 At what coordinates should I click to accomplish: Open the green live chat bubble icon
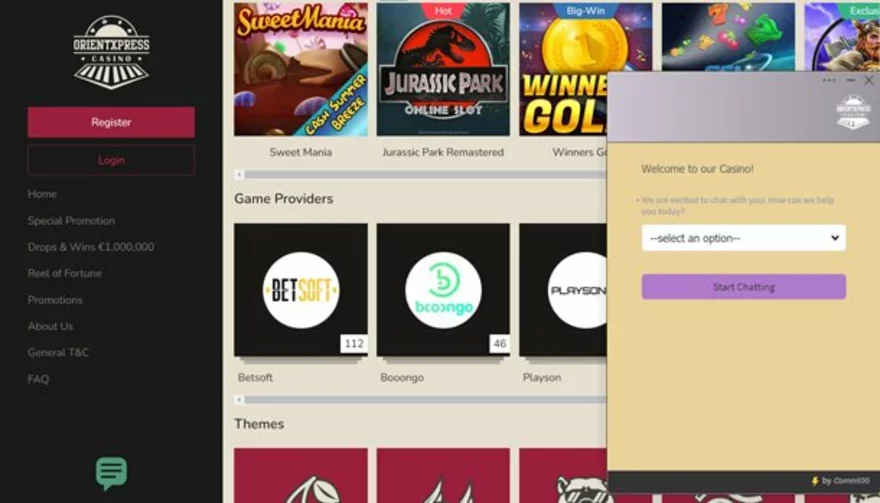point(111,473)
